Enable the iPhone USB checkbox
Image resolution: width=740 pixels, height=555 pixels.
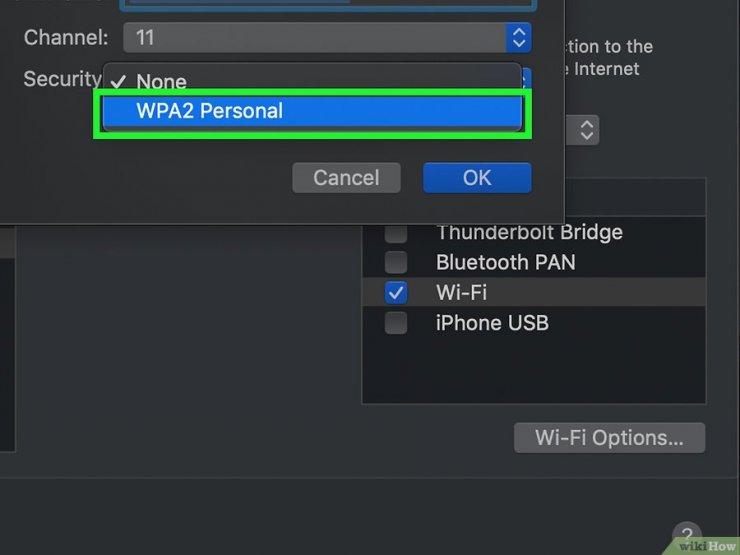click(x=395, y=323)
